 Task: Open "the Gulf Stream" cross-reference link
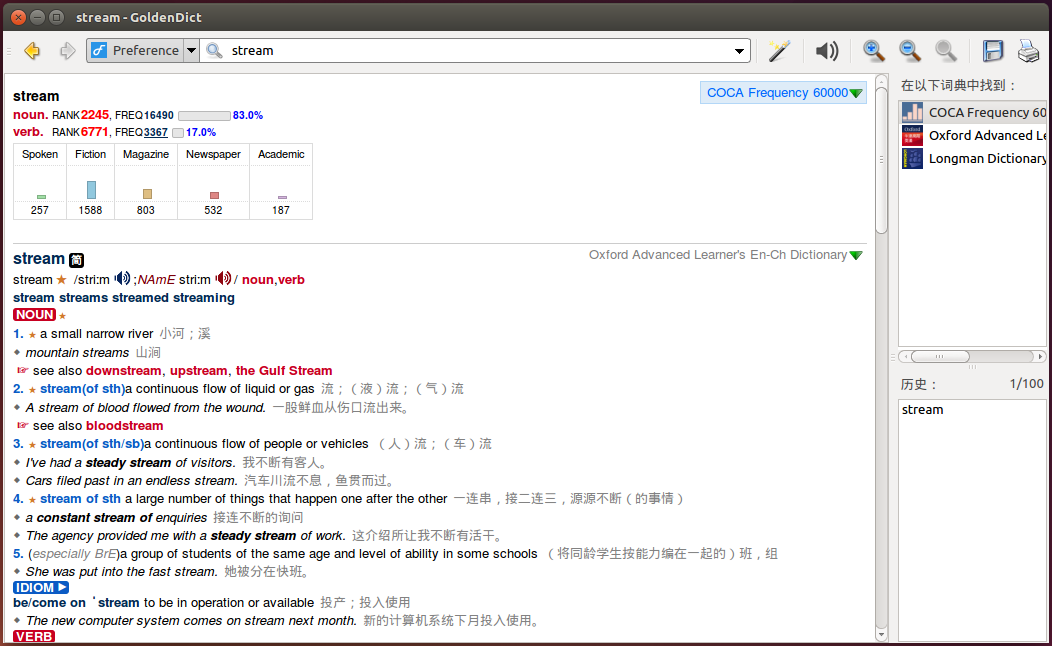pos(284,371)
